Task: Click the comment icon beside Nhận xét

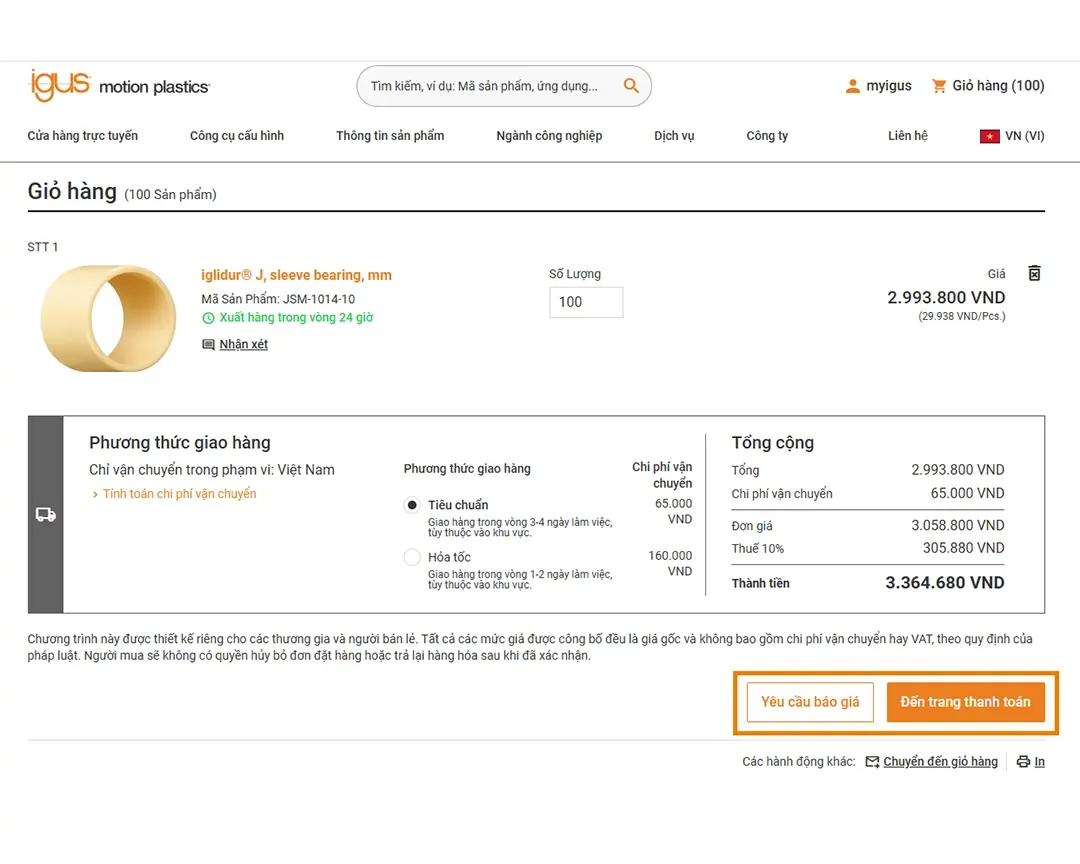Action: (208, 344)
